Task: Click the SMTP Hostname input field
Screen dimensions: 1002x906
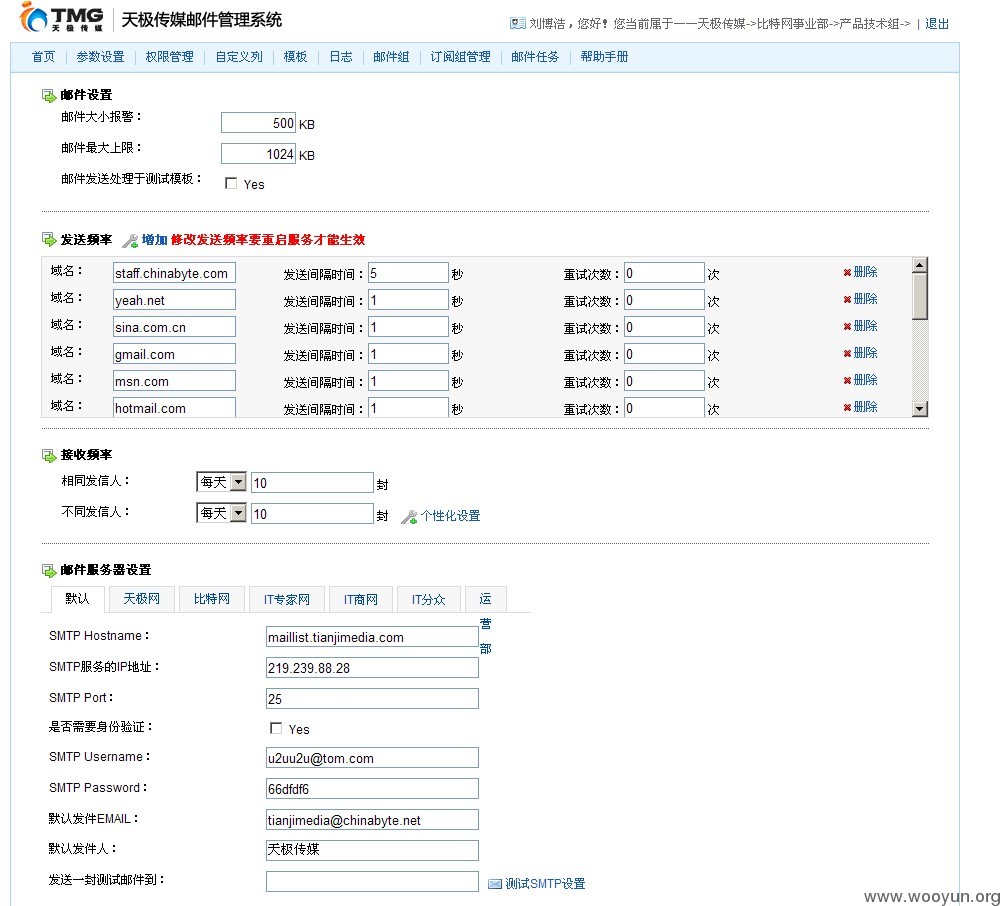Action: click(372, 637)
